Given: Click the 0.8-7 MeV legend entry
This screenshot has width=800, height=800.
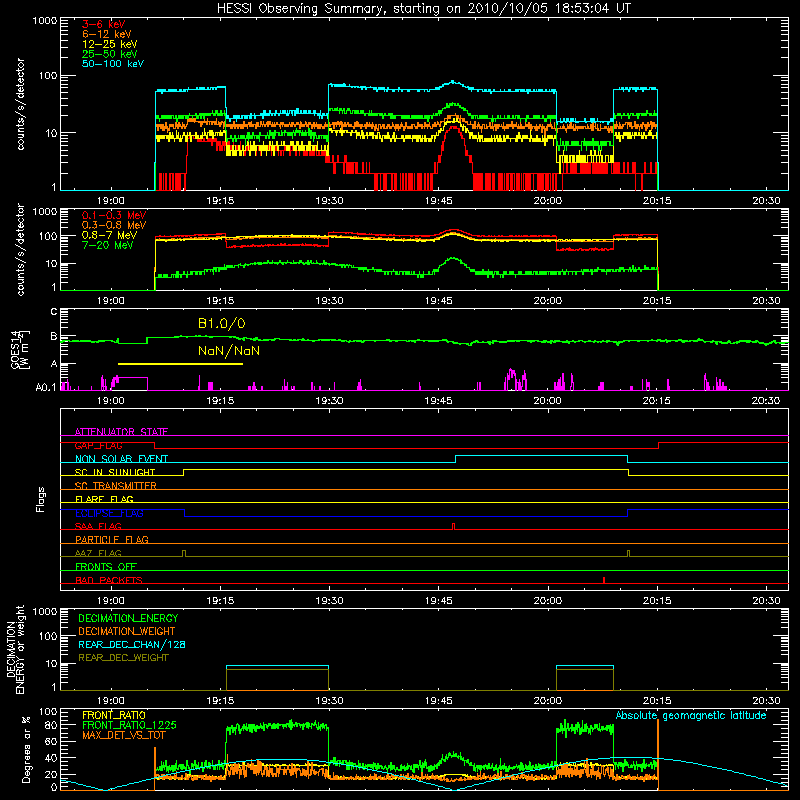Looking at the screenshot, I should [x=109, y=235].
